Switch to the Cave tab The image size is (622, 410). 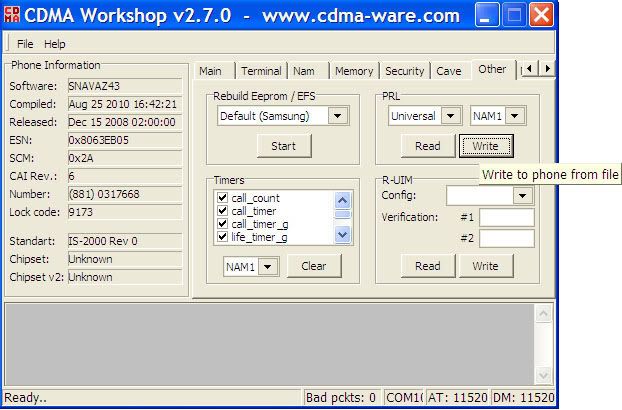[449, 71]
